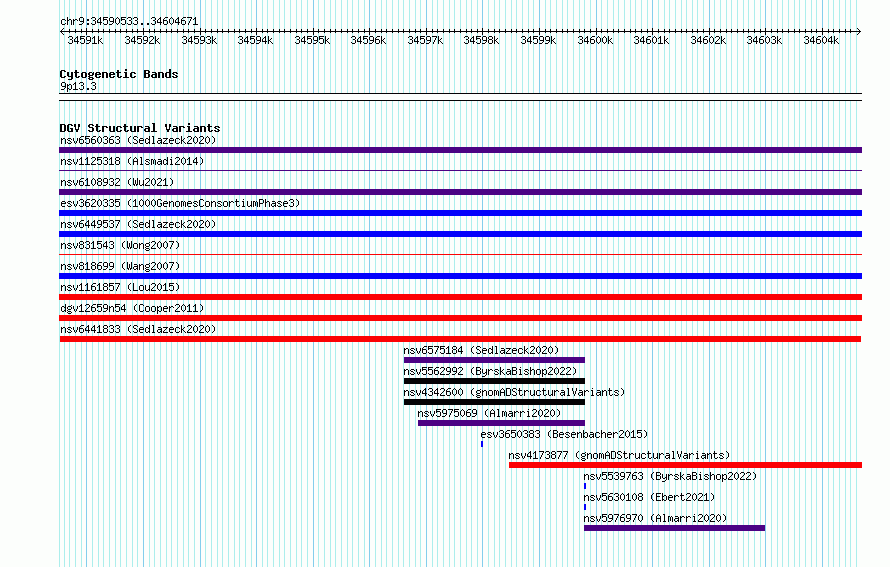Click the nsv6575184 (Sedlazeck2020) label
The width and height of the screenshot is (890, 567).
[x=481, y=350]
